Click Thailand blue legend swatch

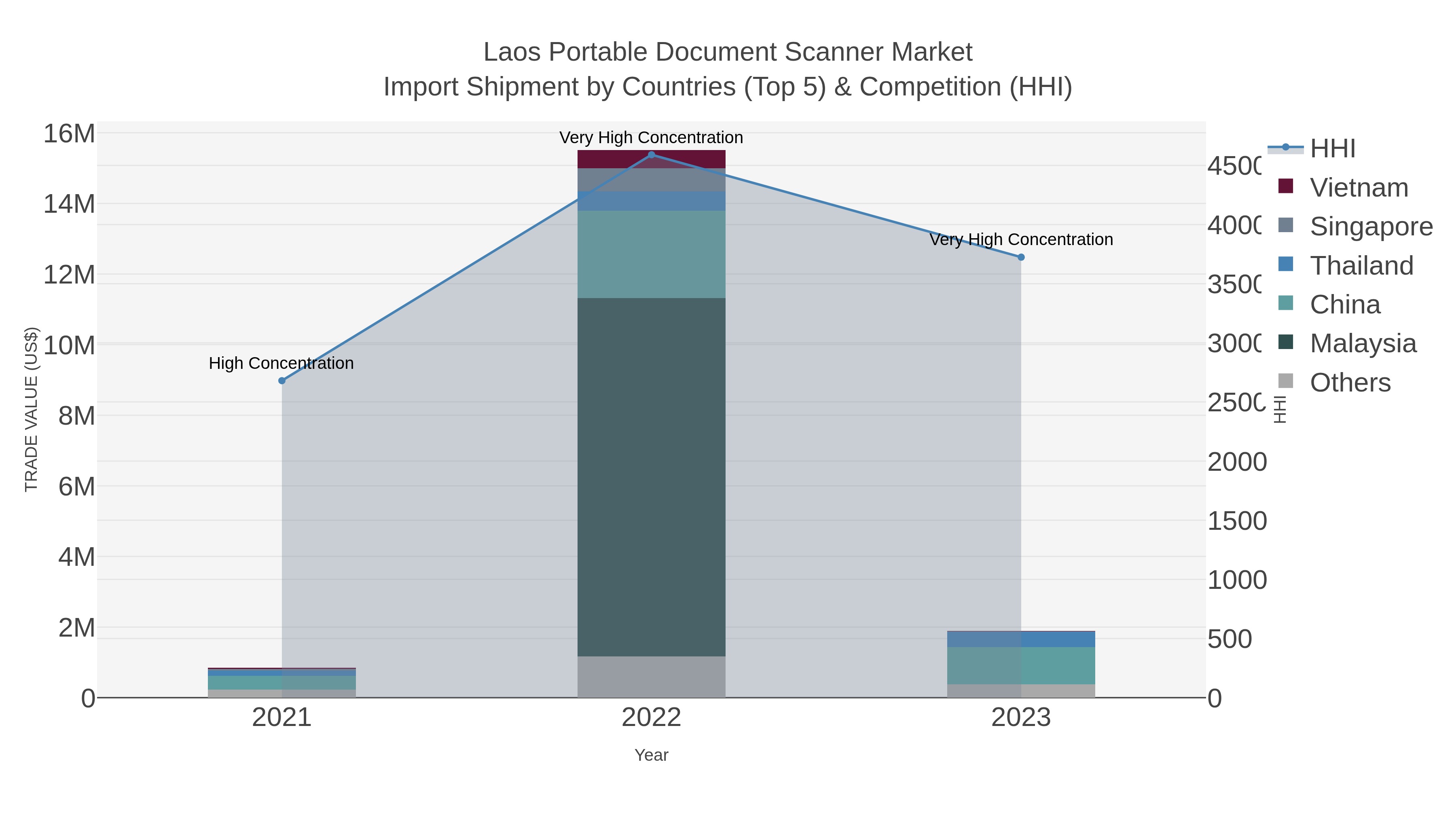coord(1286,264)
